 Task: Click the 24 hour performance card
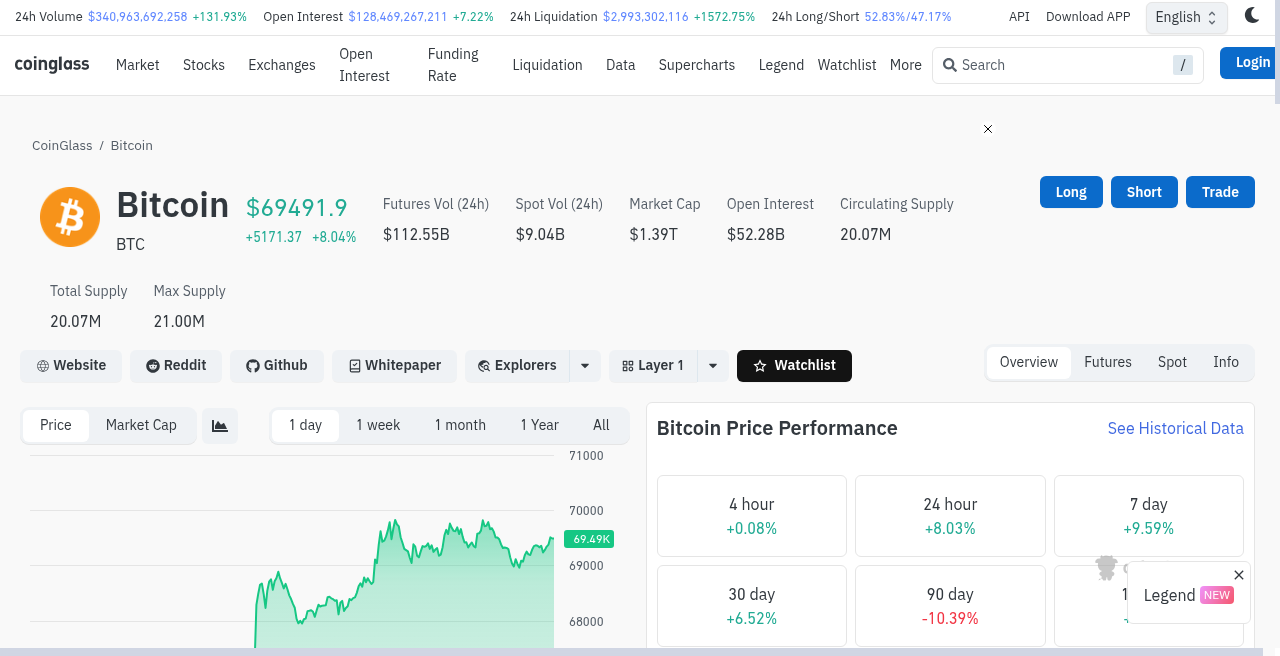[x=950, y=516]
